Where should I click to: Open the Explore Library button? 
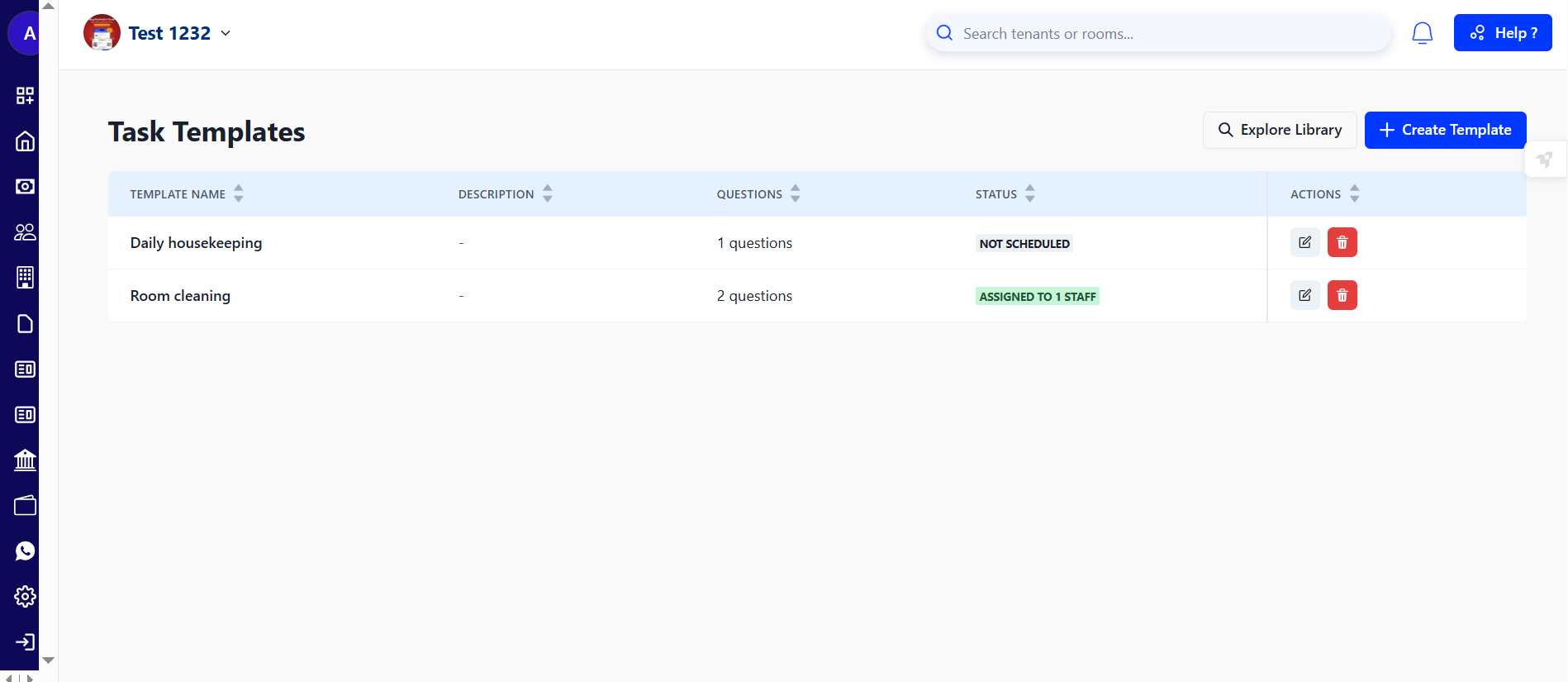pyautogui.click(x=1279, y=131)
